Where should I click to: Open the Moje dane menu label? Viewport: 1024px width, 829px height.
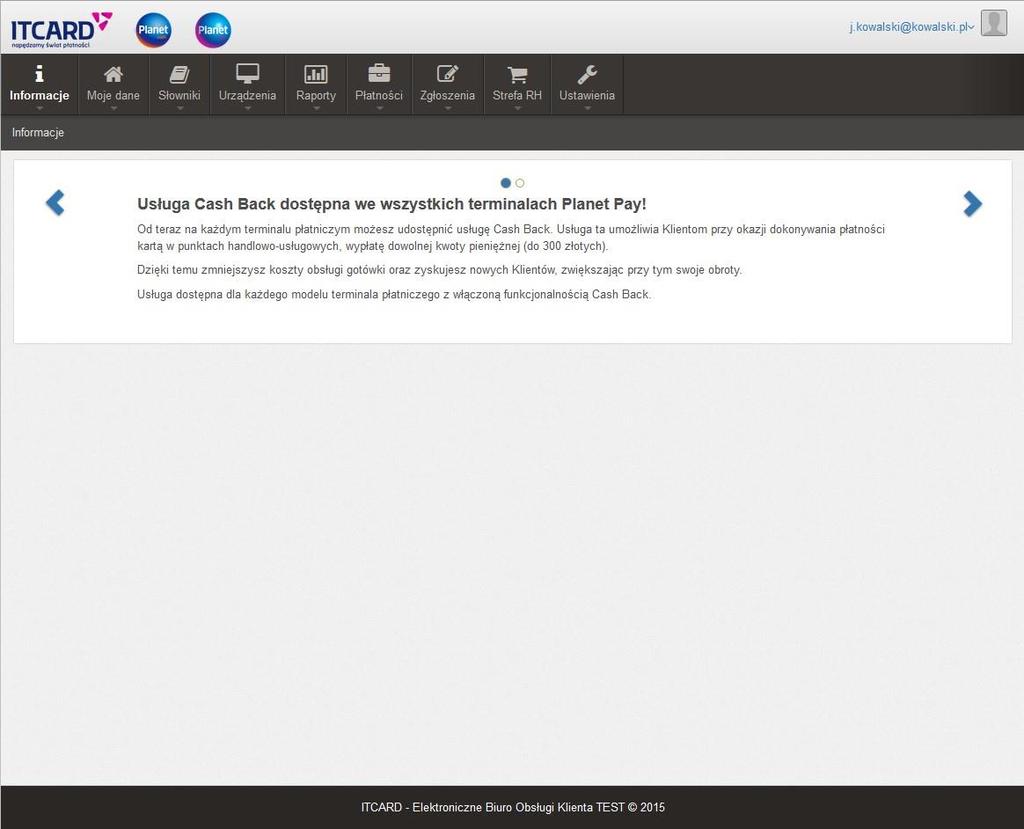[x=114, y=95]
